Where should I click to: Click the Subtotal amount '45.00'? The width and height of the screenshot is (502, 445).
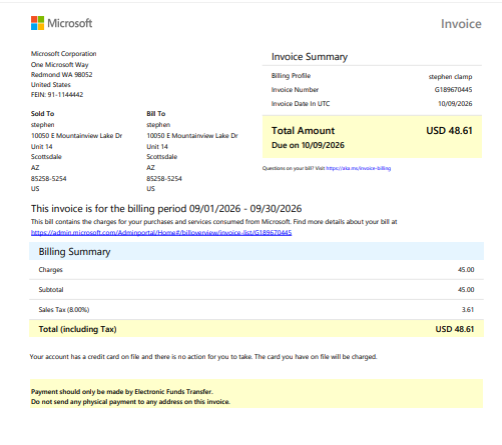pos(466,290)
